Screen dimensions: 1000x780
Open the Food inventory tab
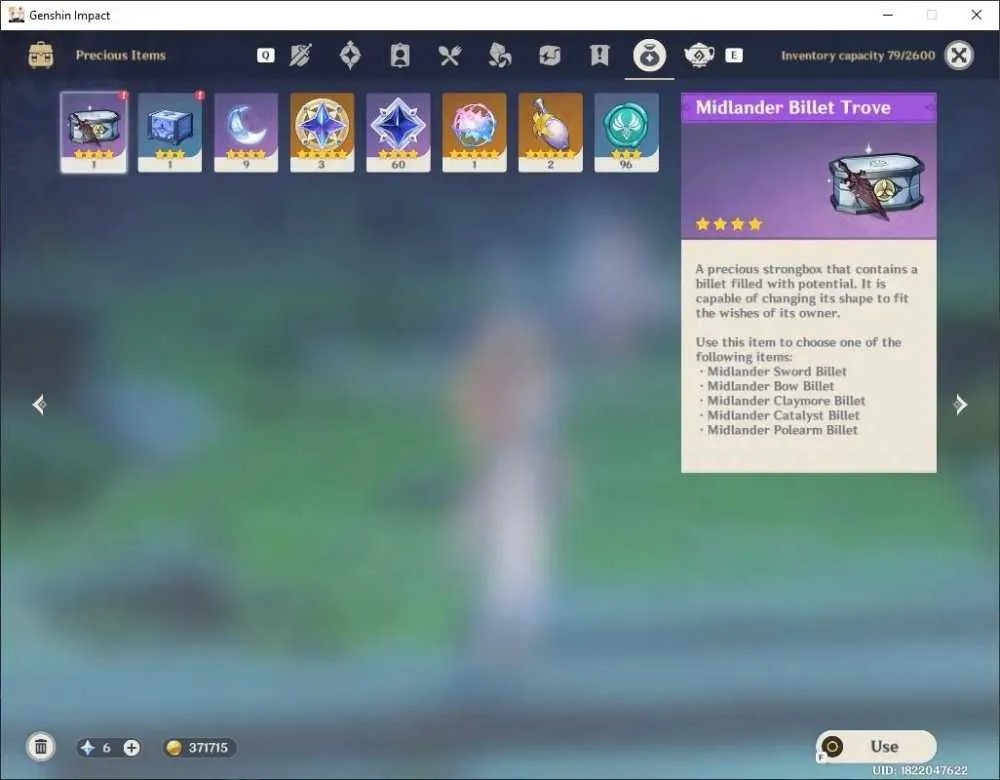point(450,55)
